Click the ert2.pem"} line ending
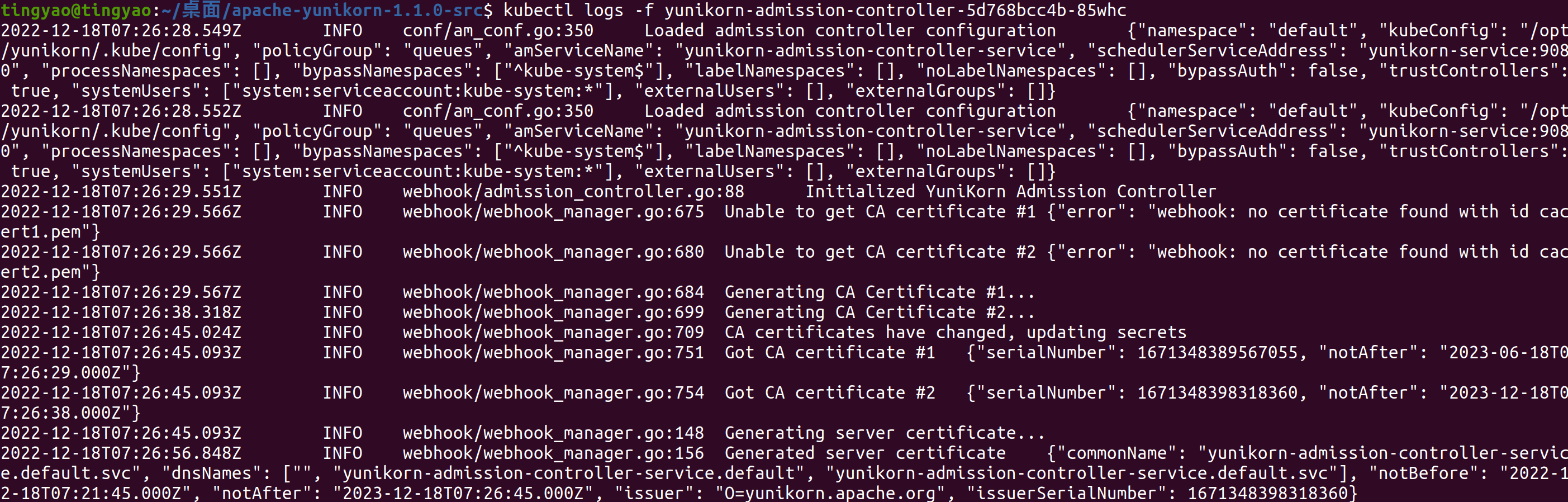Image resolution: width=1568 pixels, height=502 pixels. pos(50,272)
